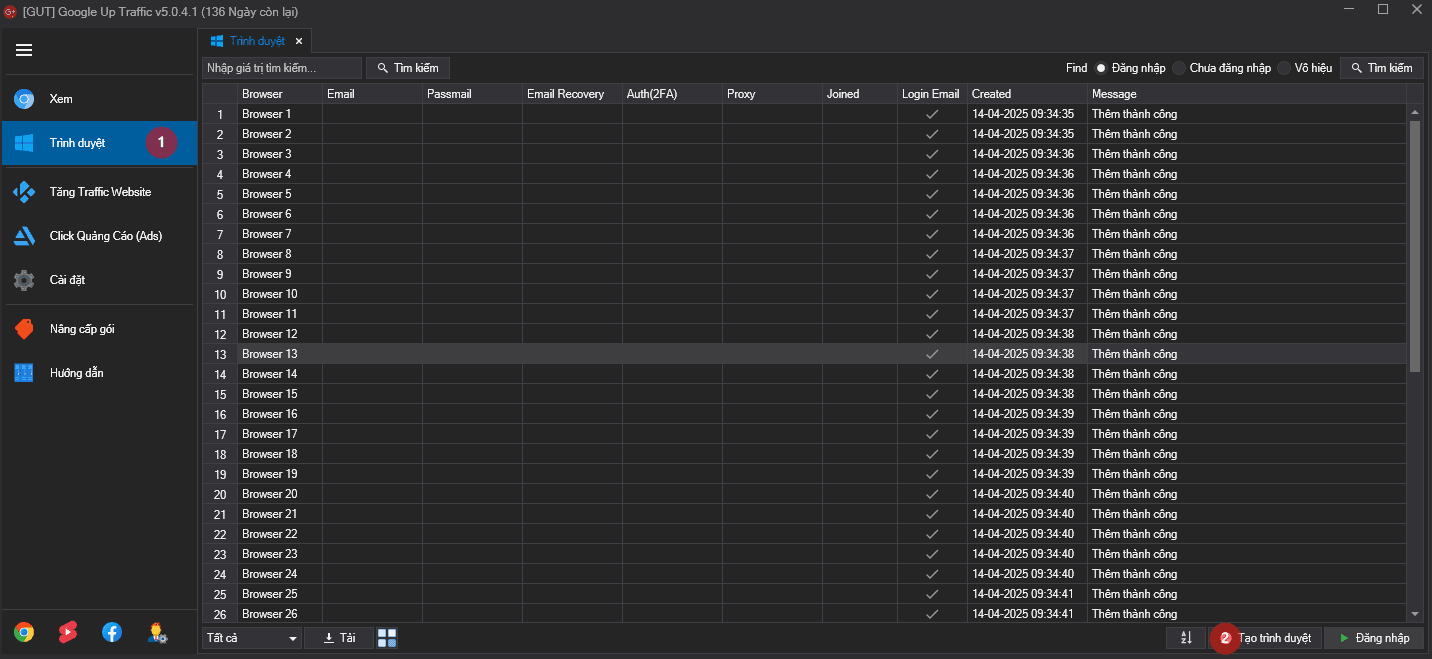The height and width of the screenshot is (659, 1432).
Task: Select the Trình duyệt windows icon in sidebar
Action: coord(24,143)
